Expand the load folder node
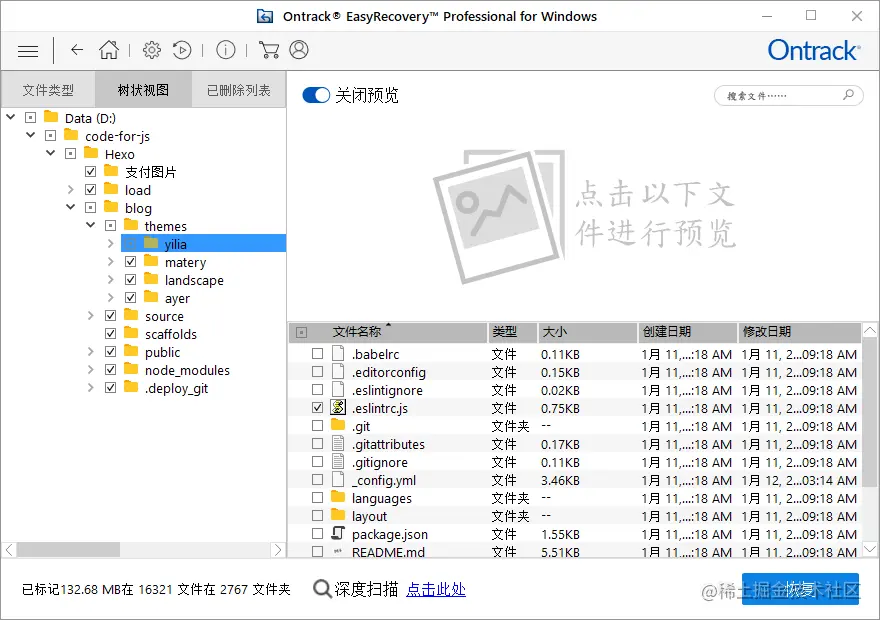 (71, 190)
